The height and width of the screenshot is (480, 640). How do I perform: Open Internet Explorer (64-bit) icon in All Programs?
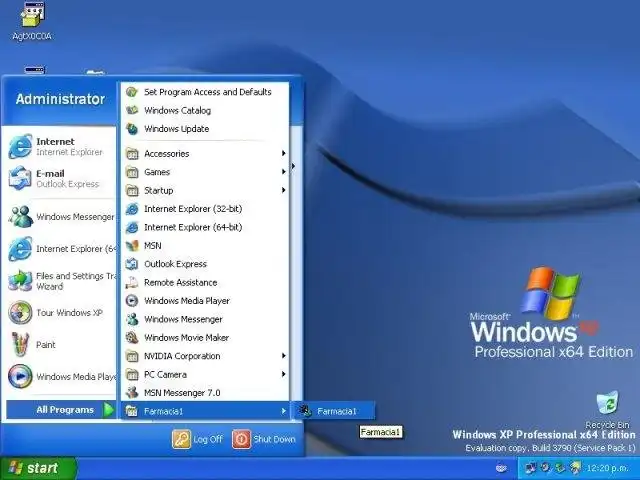132,227
